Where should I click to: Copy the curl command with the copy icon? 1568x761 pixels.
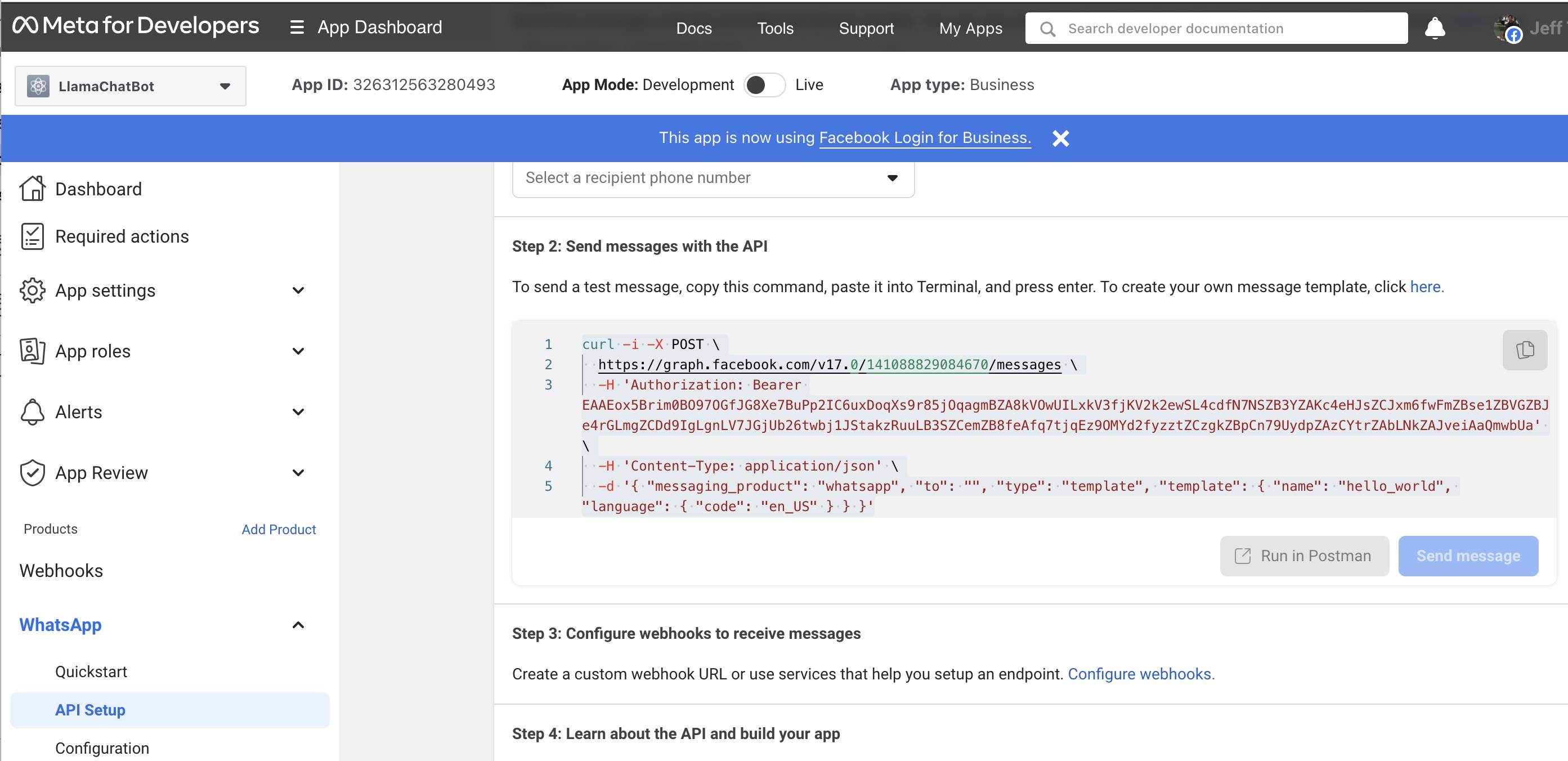[x=1524, y=350]
